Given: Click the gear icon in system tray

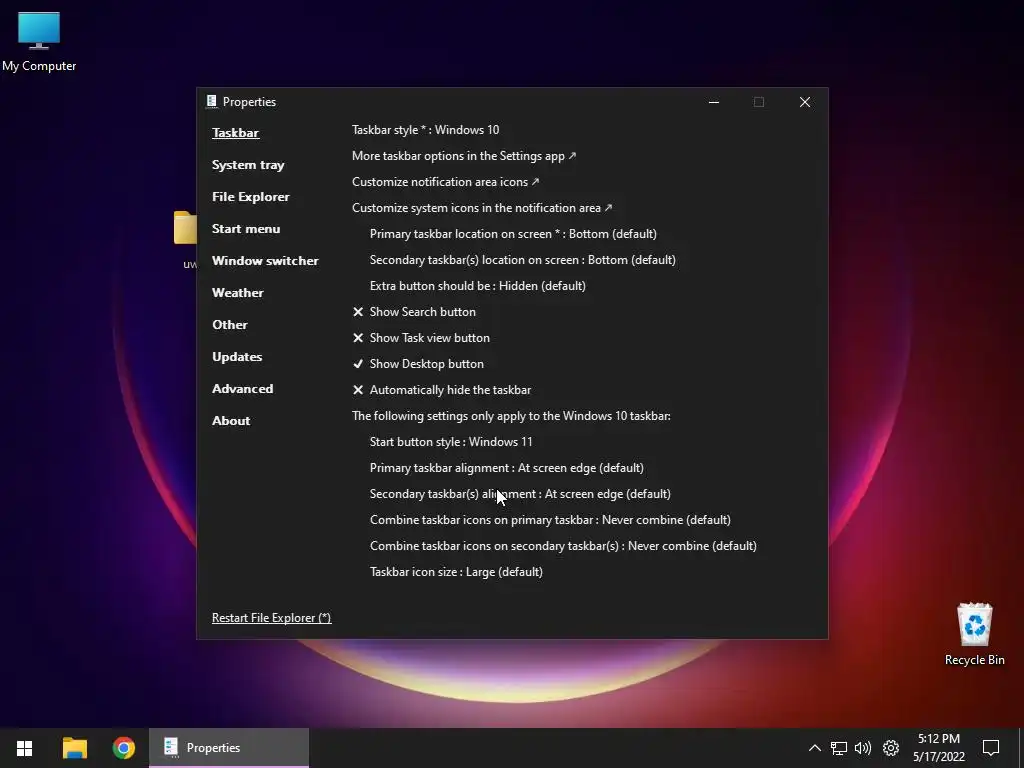Looking at the screenshot, I should (891, 748).
